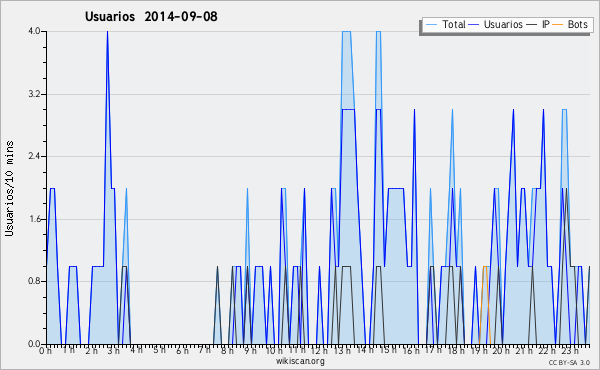Click the y-axis value '2.4'
Screen dimensions: 600x370
tap(35, 156)
